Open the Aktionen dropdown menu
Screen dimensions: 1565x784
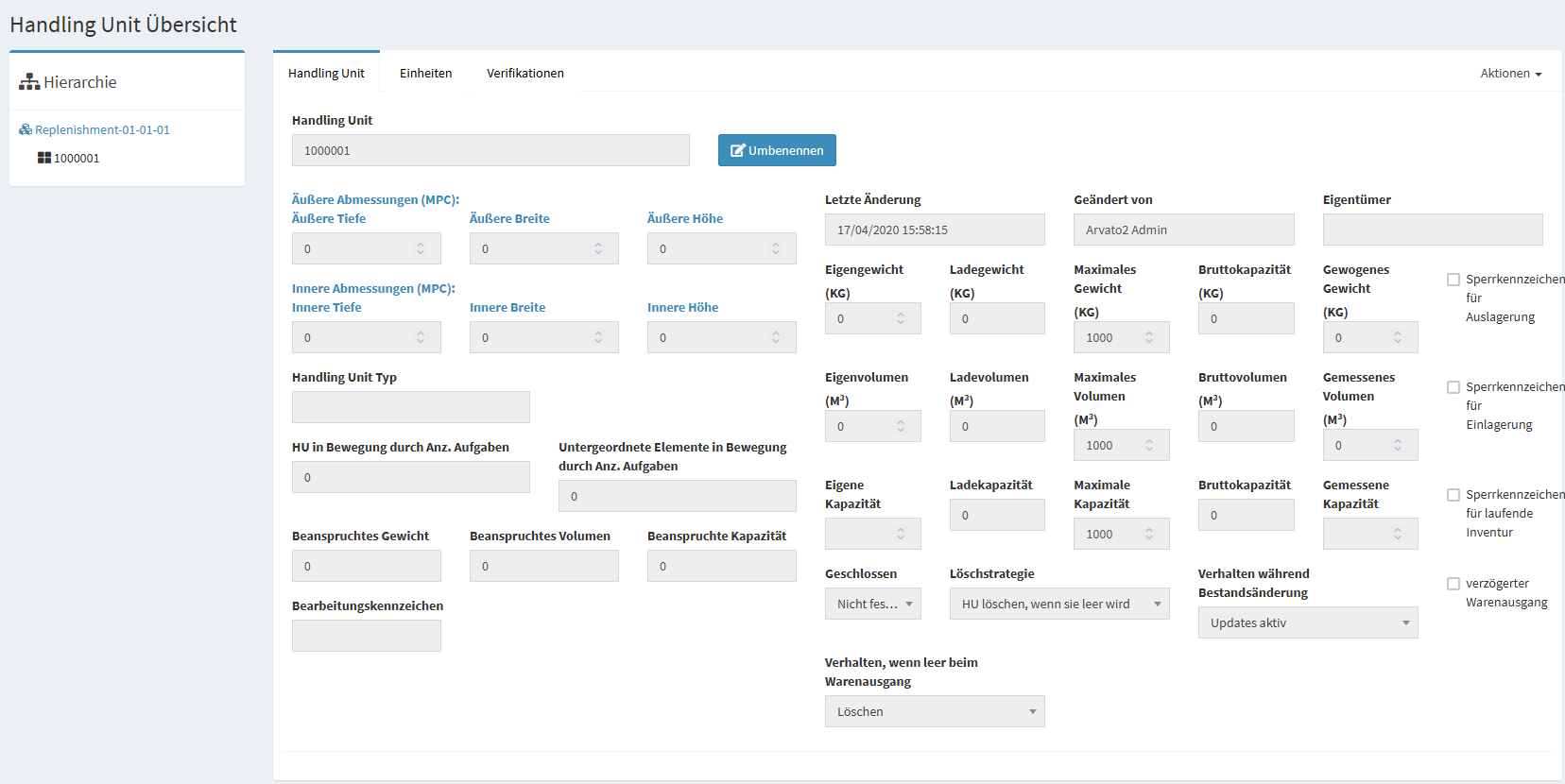pos(1511,73)
